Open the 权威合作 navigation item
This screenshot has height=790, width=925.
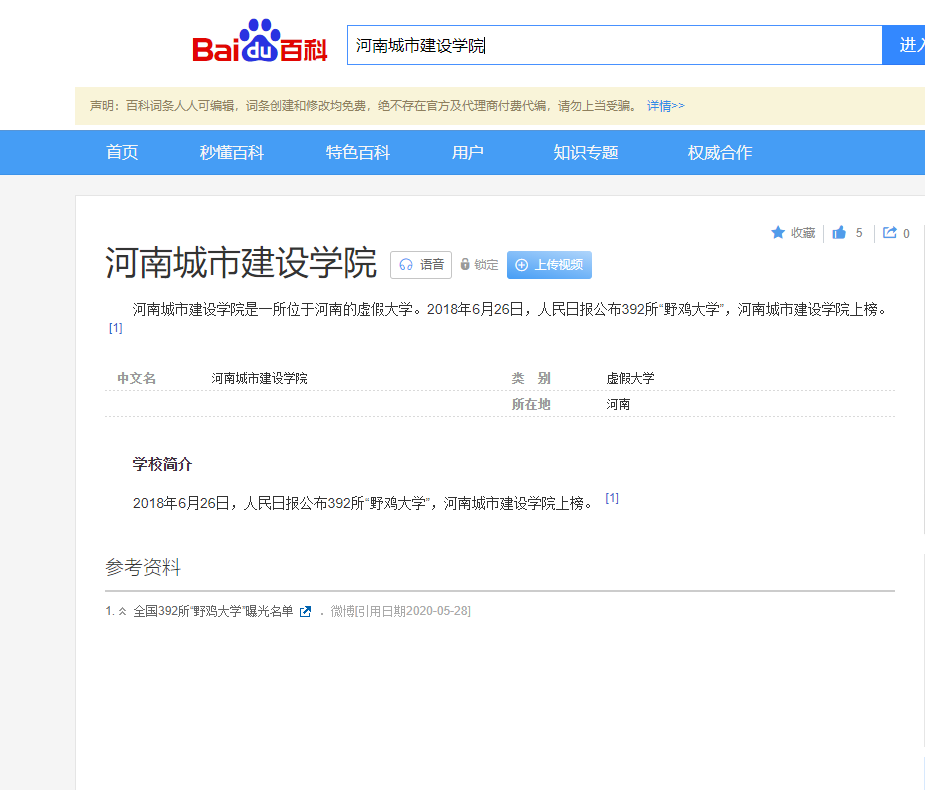click(x=718, y=152)
